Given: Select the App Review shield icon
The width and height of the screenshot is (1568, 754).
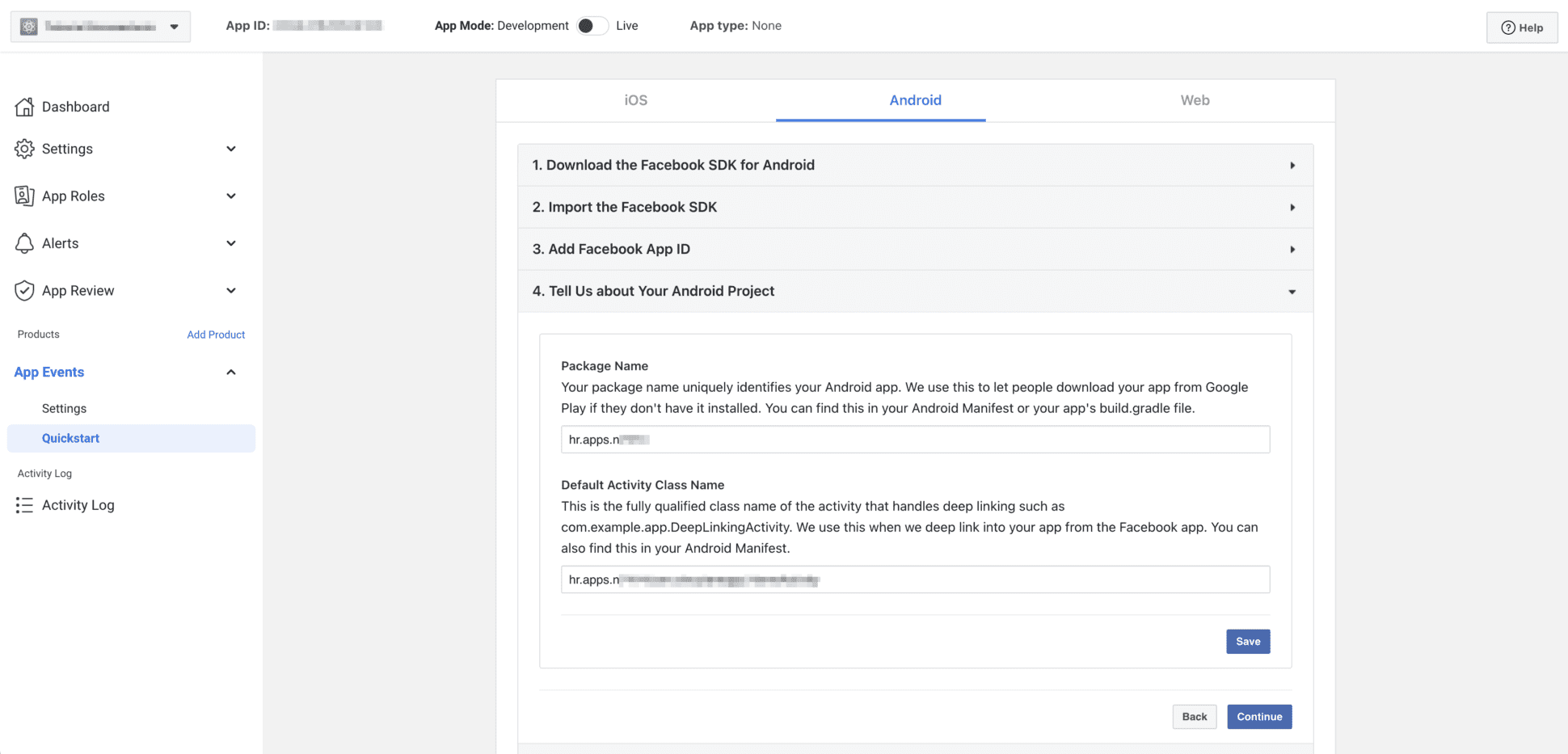Looking at the screenshot, I should 24,290.
